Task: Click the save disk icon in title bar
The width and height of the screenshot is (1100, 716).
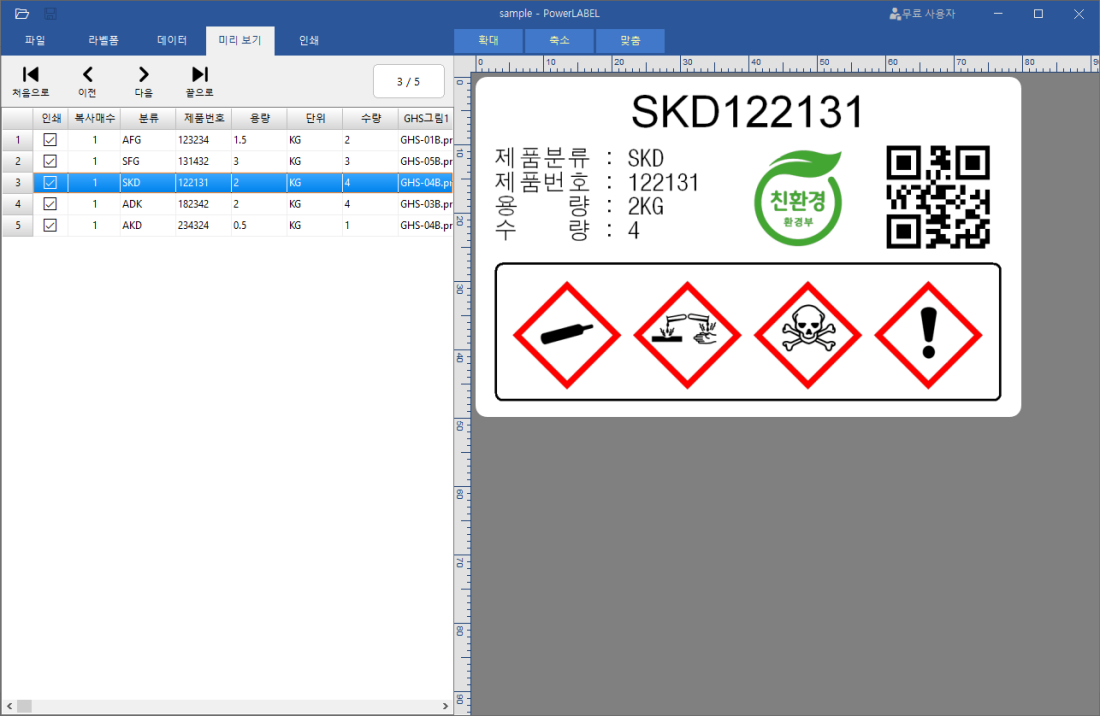Action: pos(50,13)
